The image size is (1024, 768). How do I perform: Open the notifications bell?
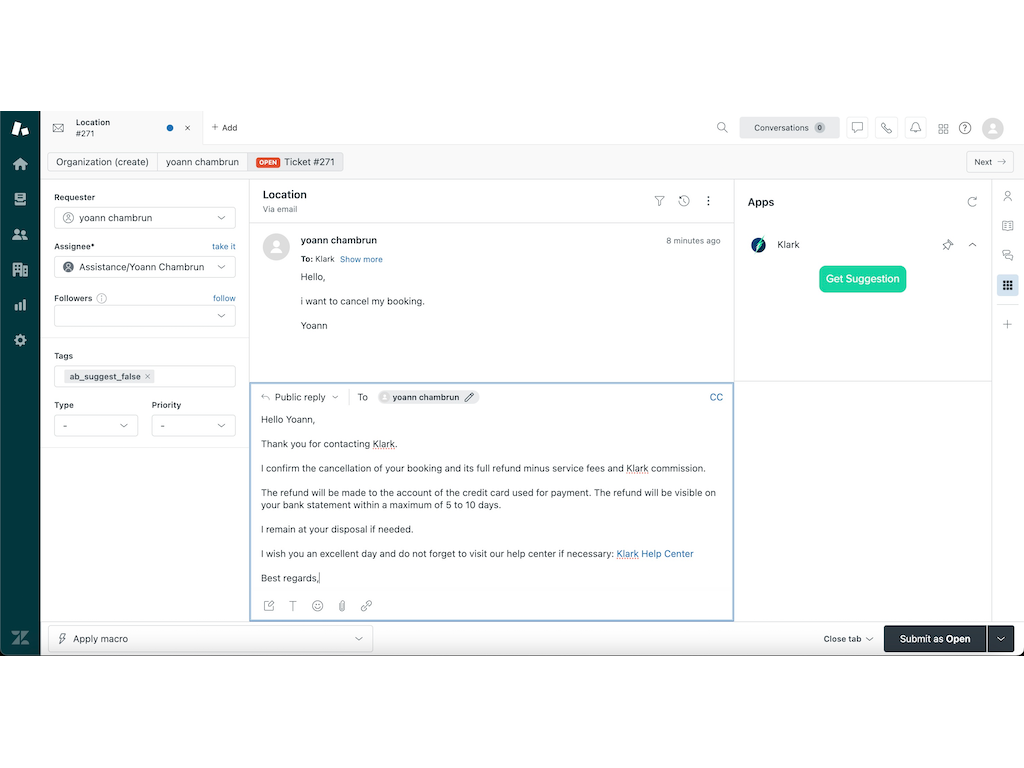tap(915, 128)
